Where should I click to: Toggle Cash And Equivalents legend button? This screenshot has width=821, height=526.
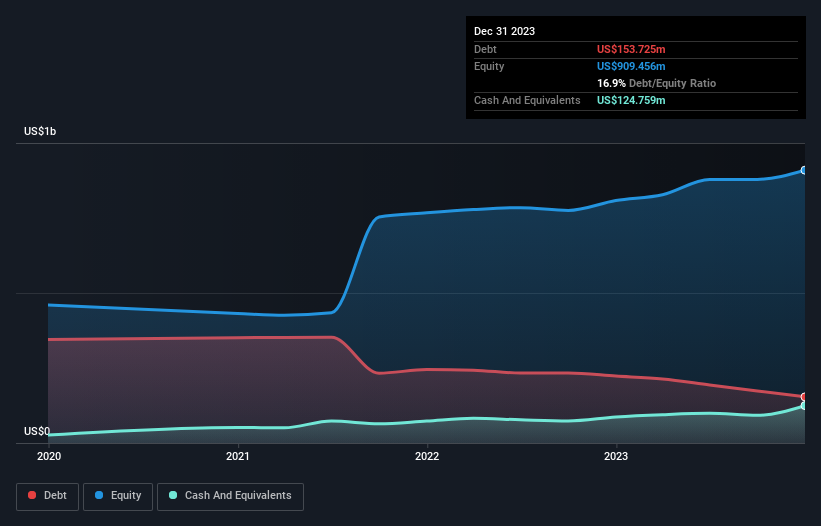click(230, 496)
